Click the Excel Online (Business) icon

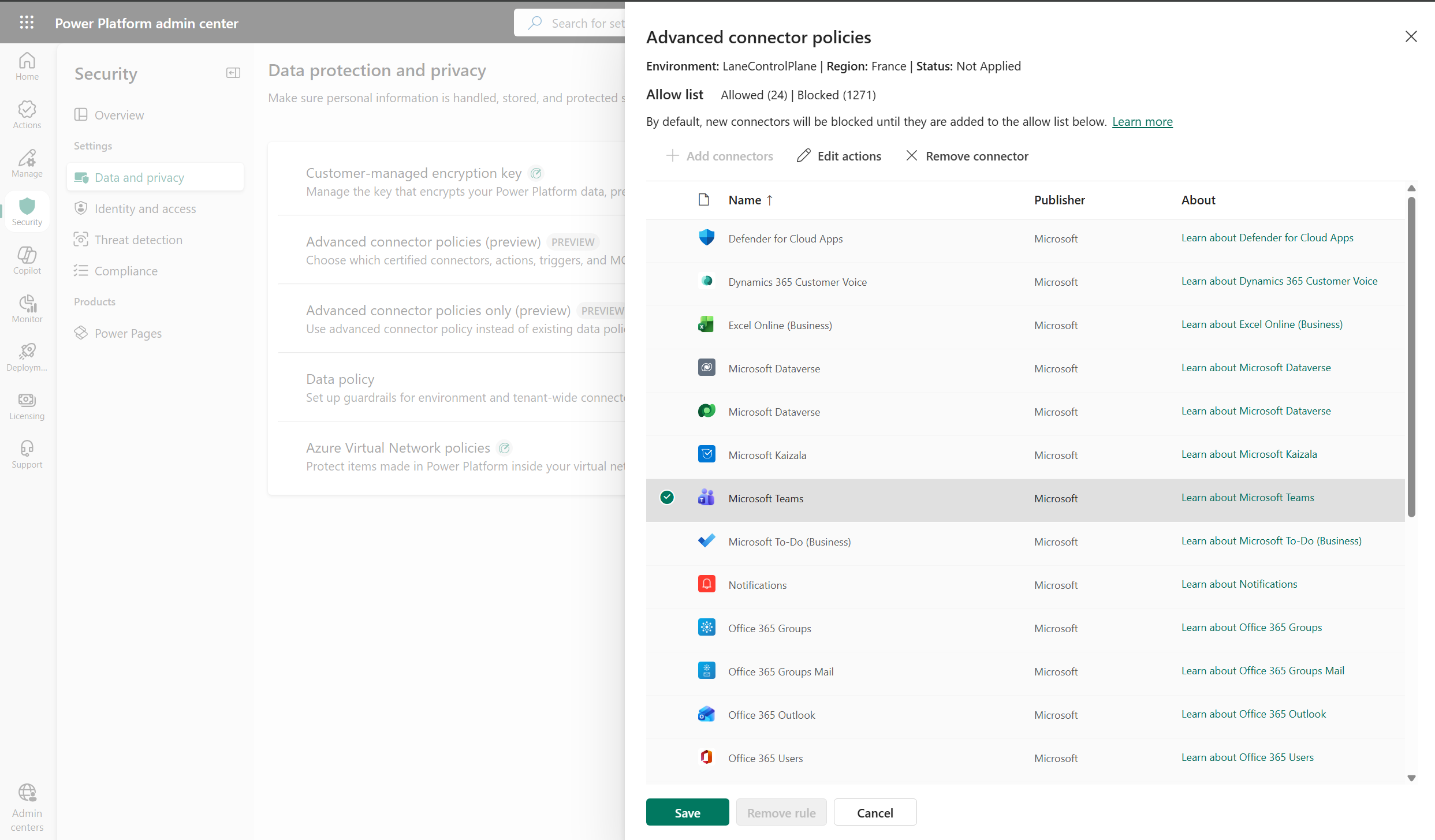[706, 324]
